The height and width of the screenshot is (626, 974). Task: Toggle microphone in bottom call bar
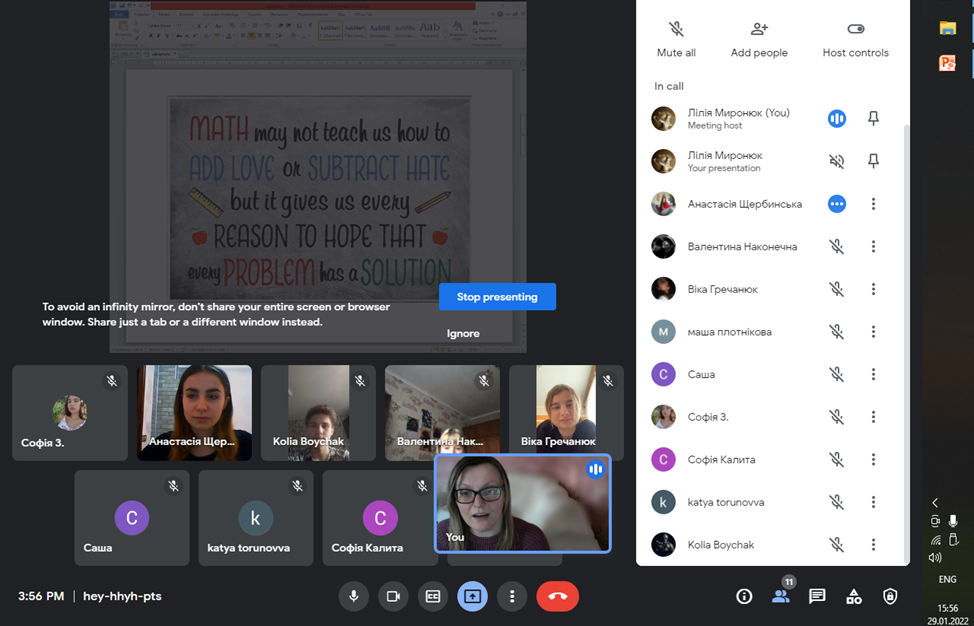pos(353,596)
